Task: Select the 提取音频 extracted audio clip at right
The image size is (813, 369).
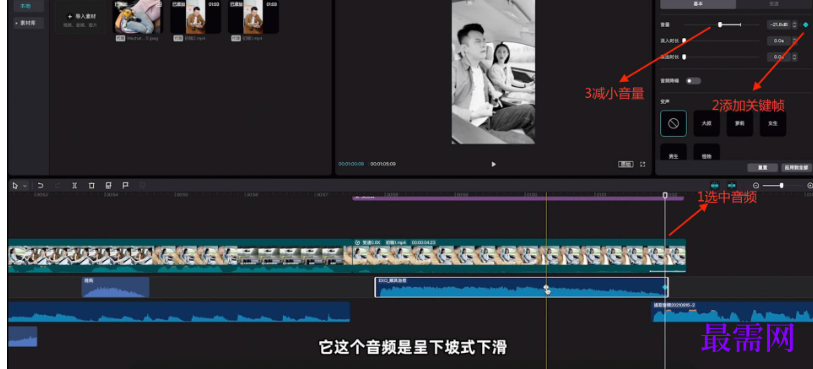Action: pyautogui.click(x=732, y=311)
